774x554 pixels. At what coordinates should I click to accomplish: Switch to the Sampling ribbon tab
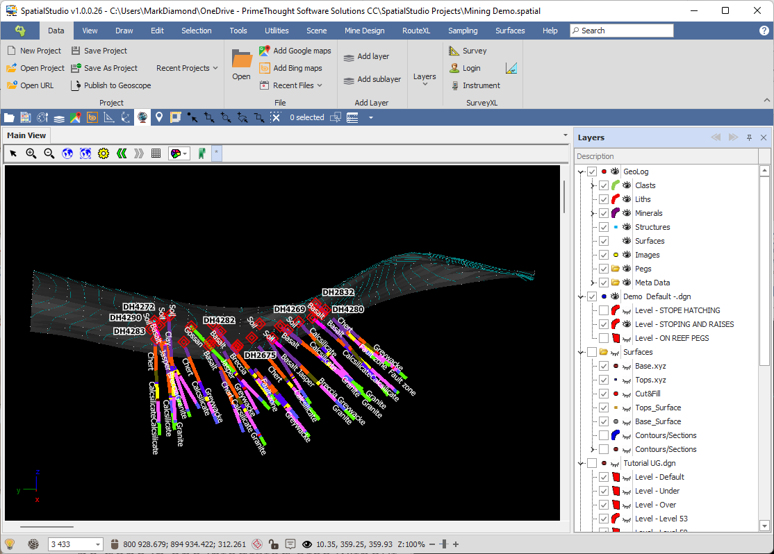pyautogui.click(x=463, y=31)
